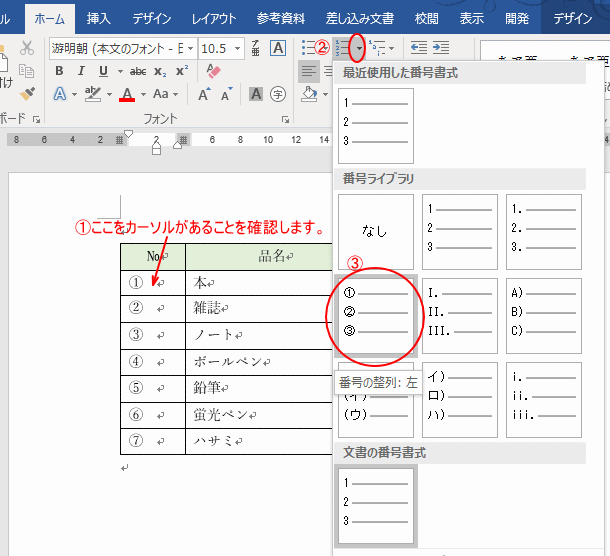Toggle strikethrough abc formatting

click(x=138, y=71)
